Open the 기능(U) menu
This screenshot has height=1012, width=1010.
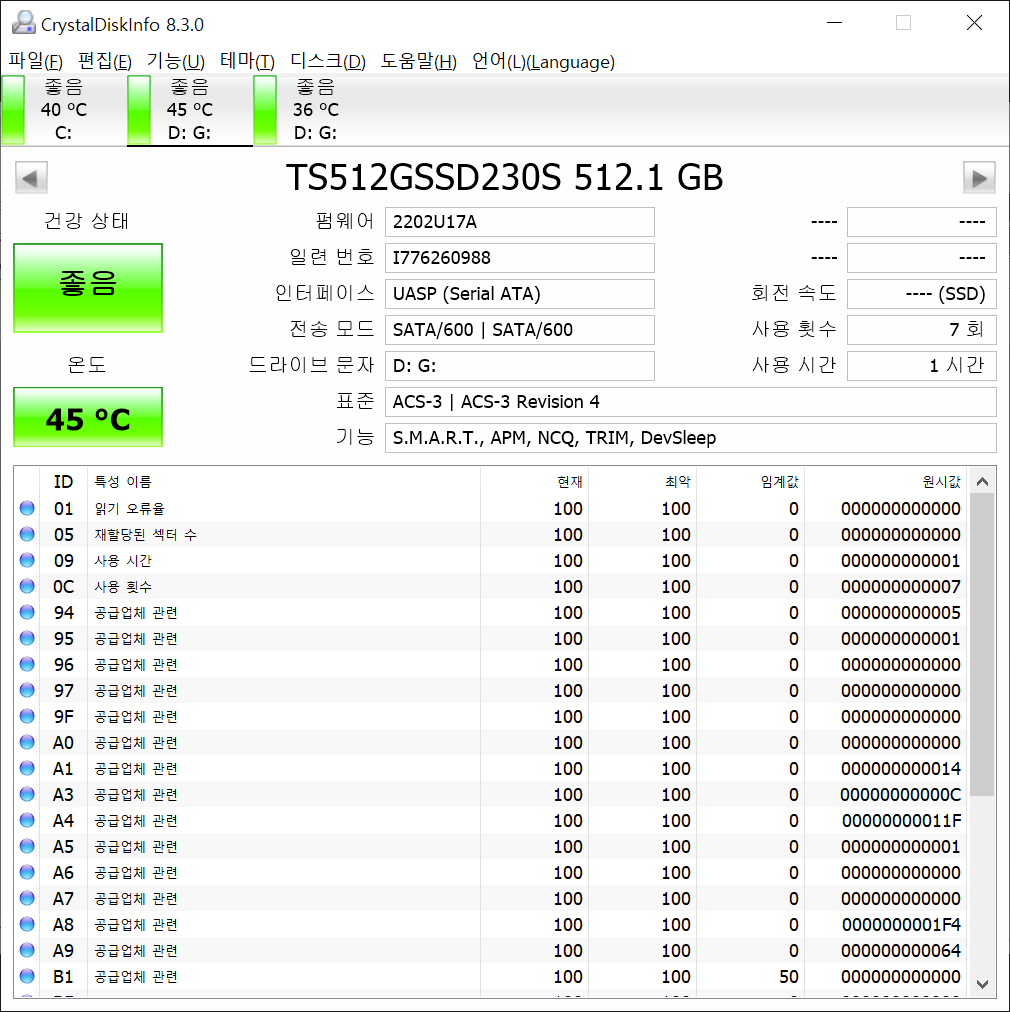[175, 62]
